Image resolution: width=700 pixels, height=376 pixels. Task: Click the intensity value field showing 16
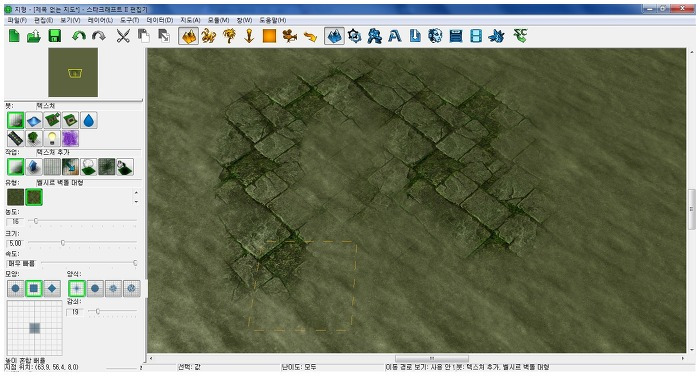[x=15, y=221]
